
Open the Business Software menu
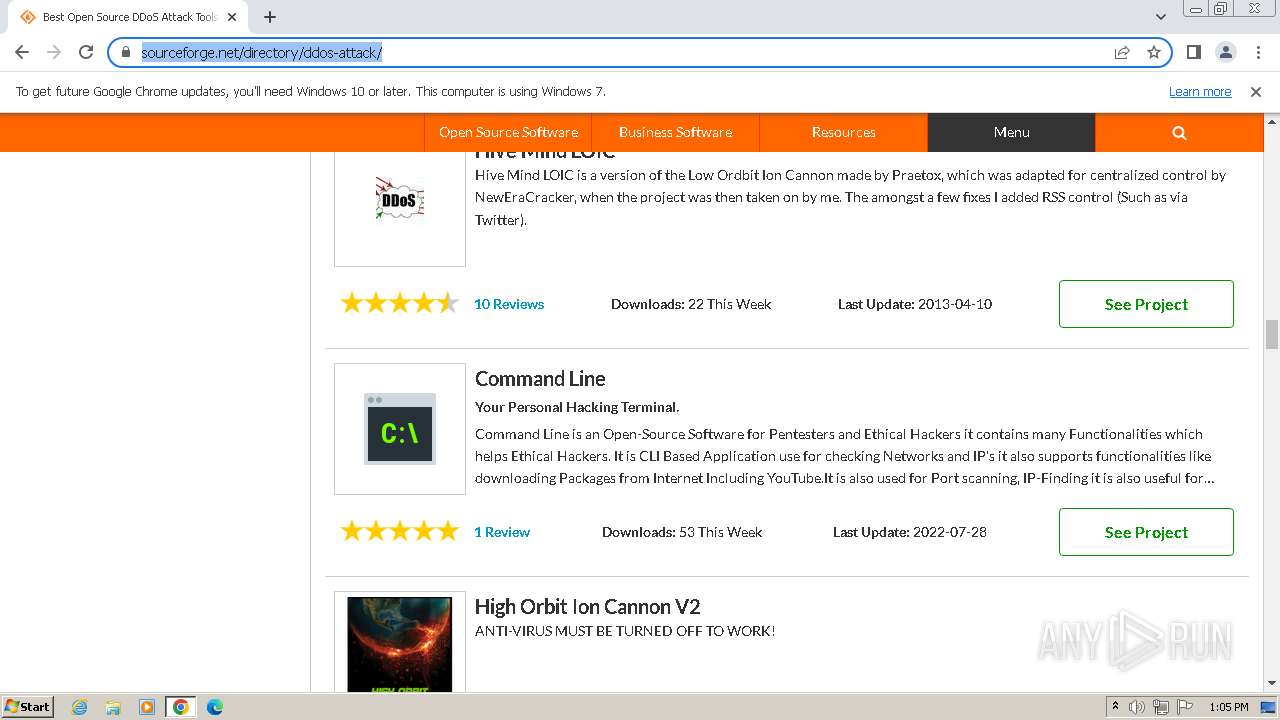point(675,132)
